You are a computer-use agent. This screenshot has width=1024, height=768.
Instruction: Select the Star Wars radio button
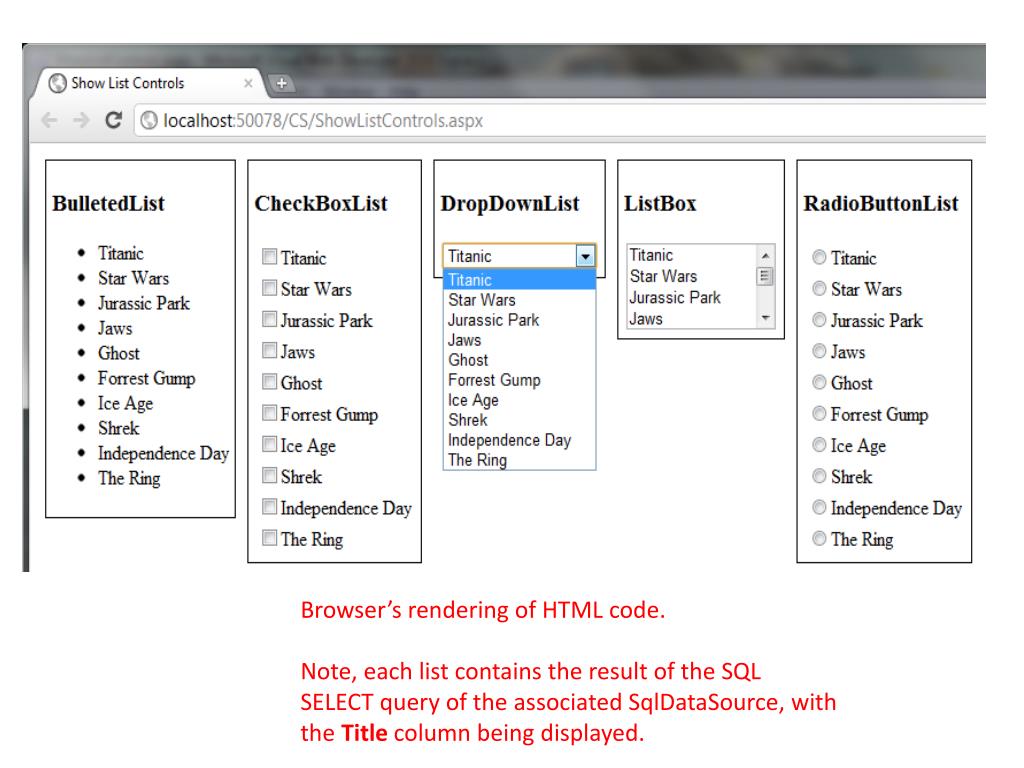819,288
